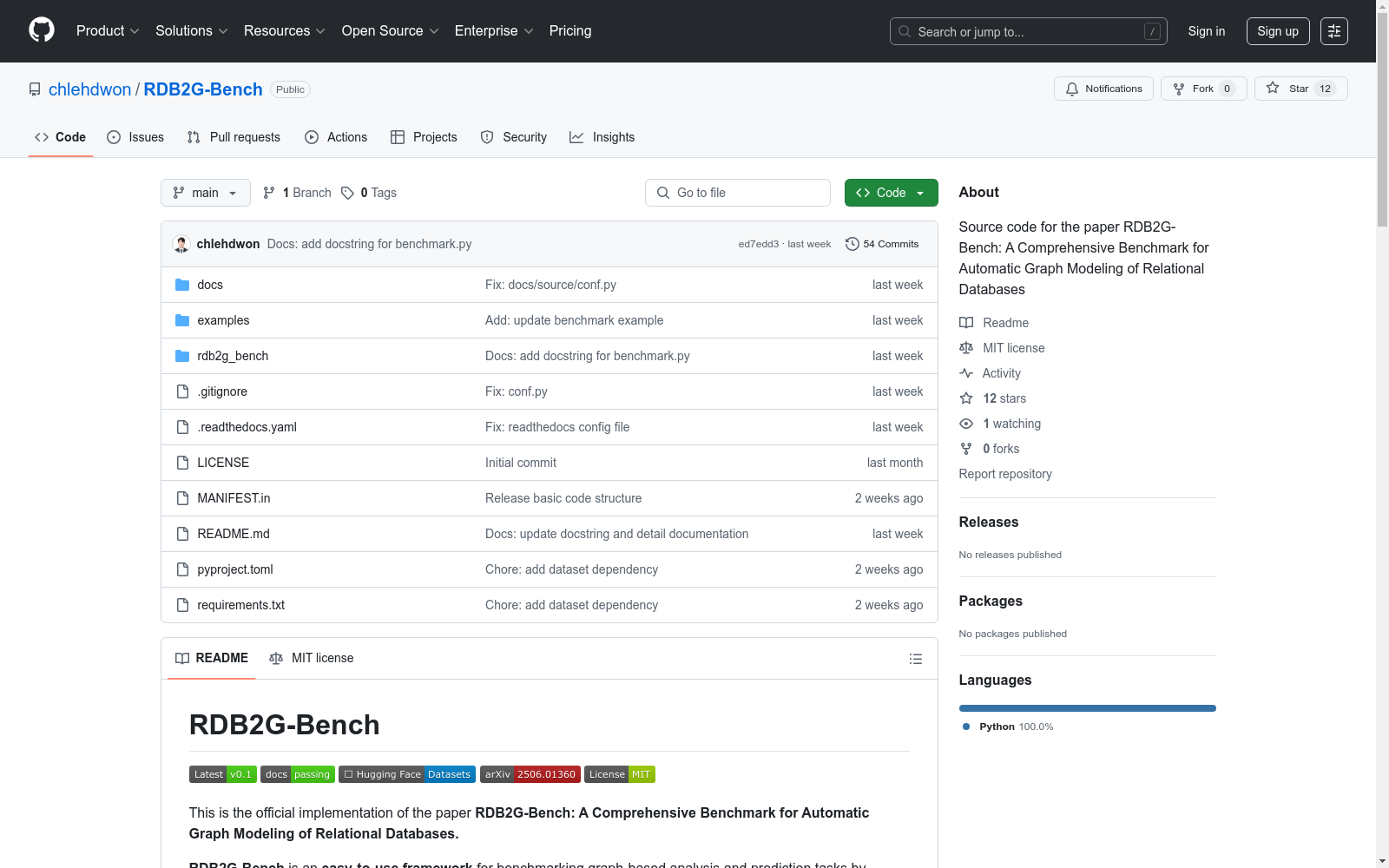
Task: Click the eye icon beside 1 watching
Action: pyautogui.click(x=966, y=424)
